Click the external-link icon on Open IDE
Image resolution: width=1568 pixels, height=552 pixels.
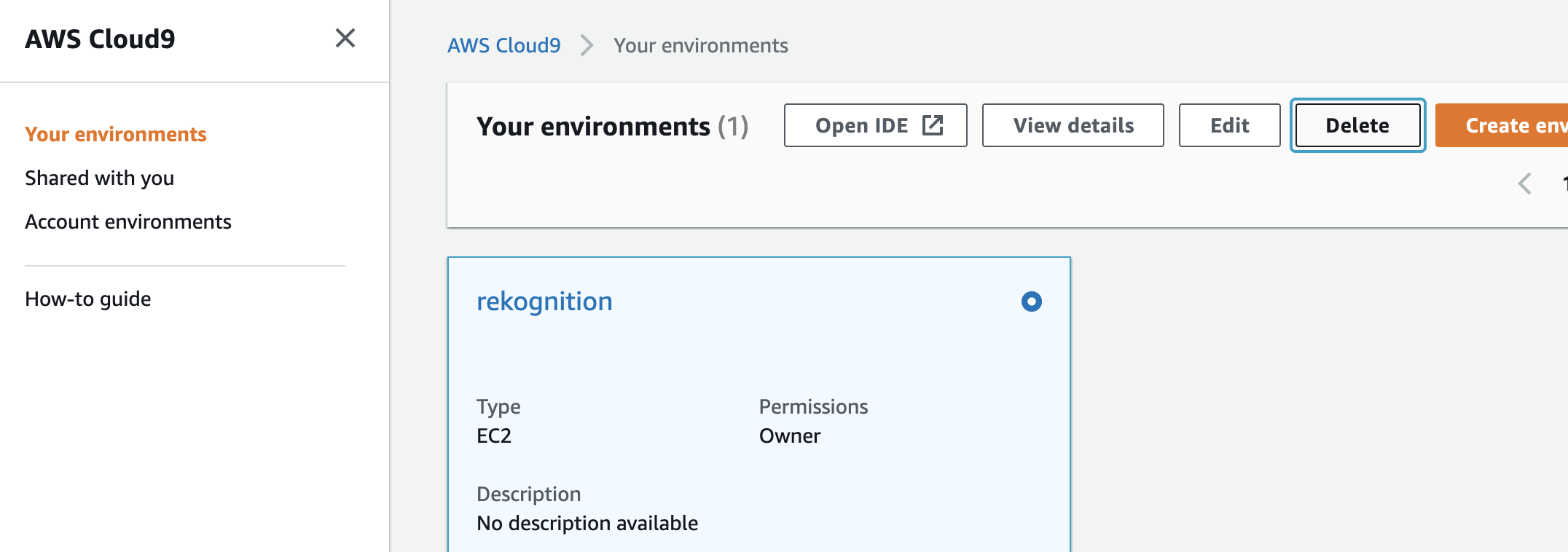[x=933, y=125]
